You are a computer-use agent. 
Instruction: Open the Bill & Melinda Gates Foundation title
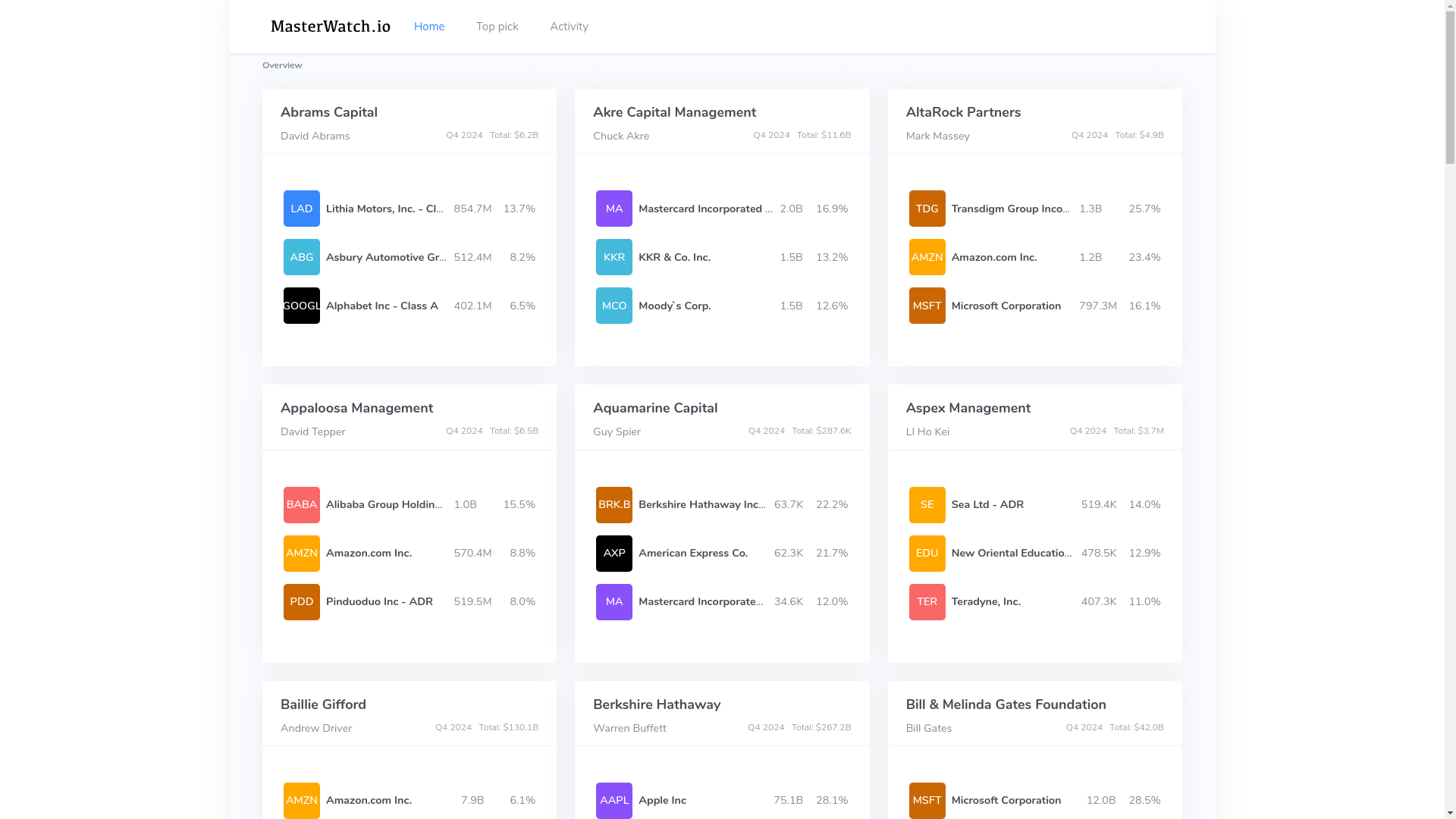tap(1006, 704)
